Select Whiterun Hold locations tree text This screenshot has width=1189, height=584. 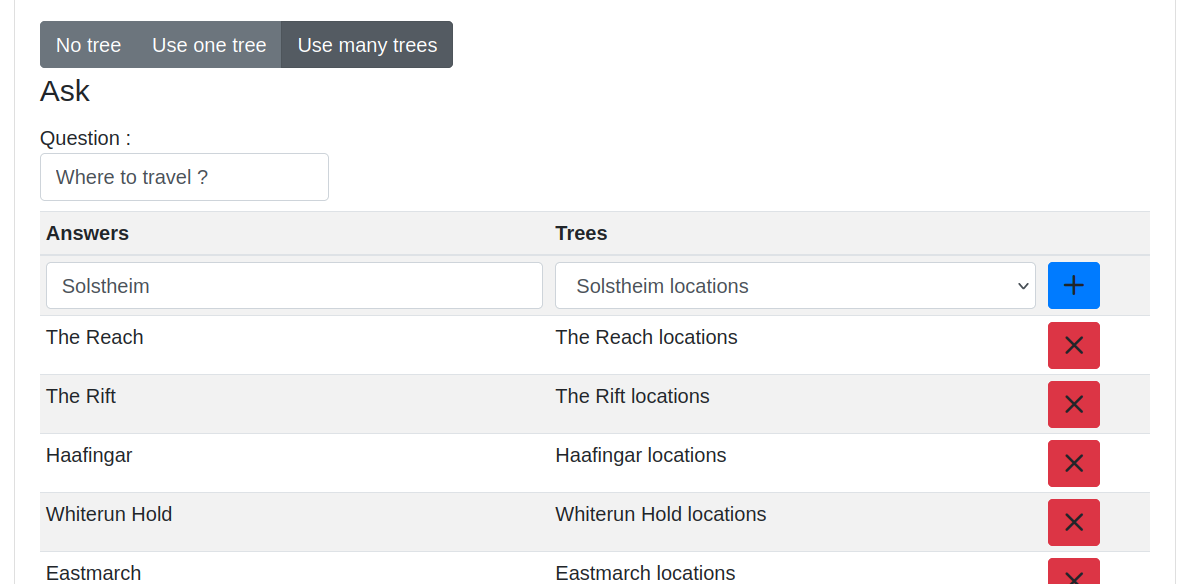point(660,514)
